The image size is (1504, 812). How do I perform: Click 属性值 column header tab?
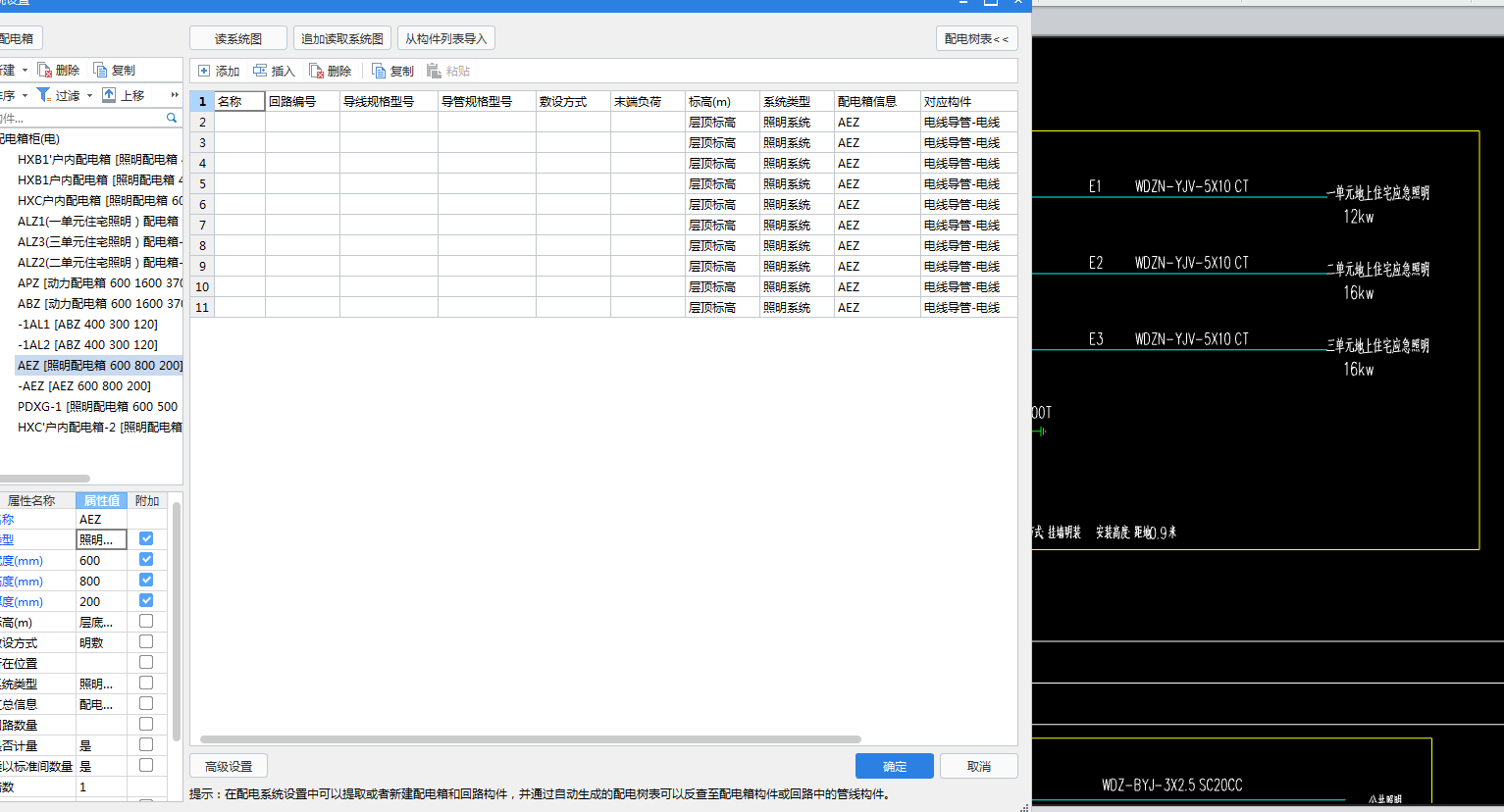[101, 500]
